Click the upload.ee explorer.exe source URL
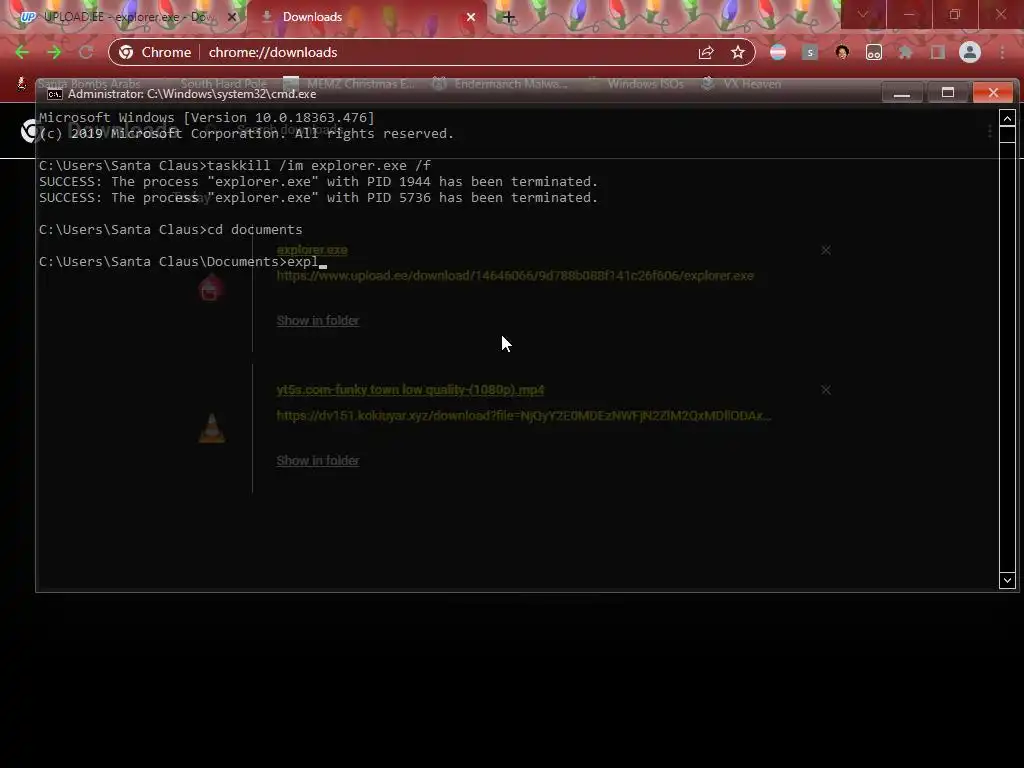 click(x=515, y=276)
